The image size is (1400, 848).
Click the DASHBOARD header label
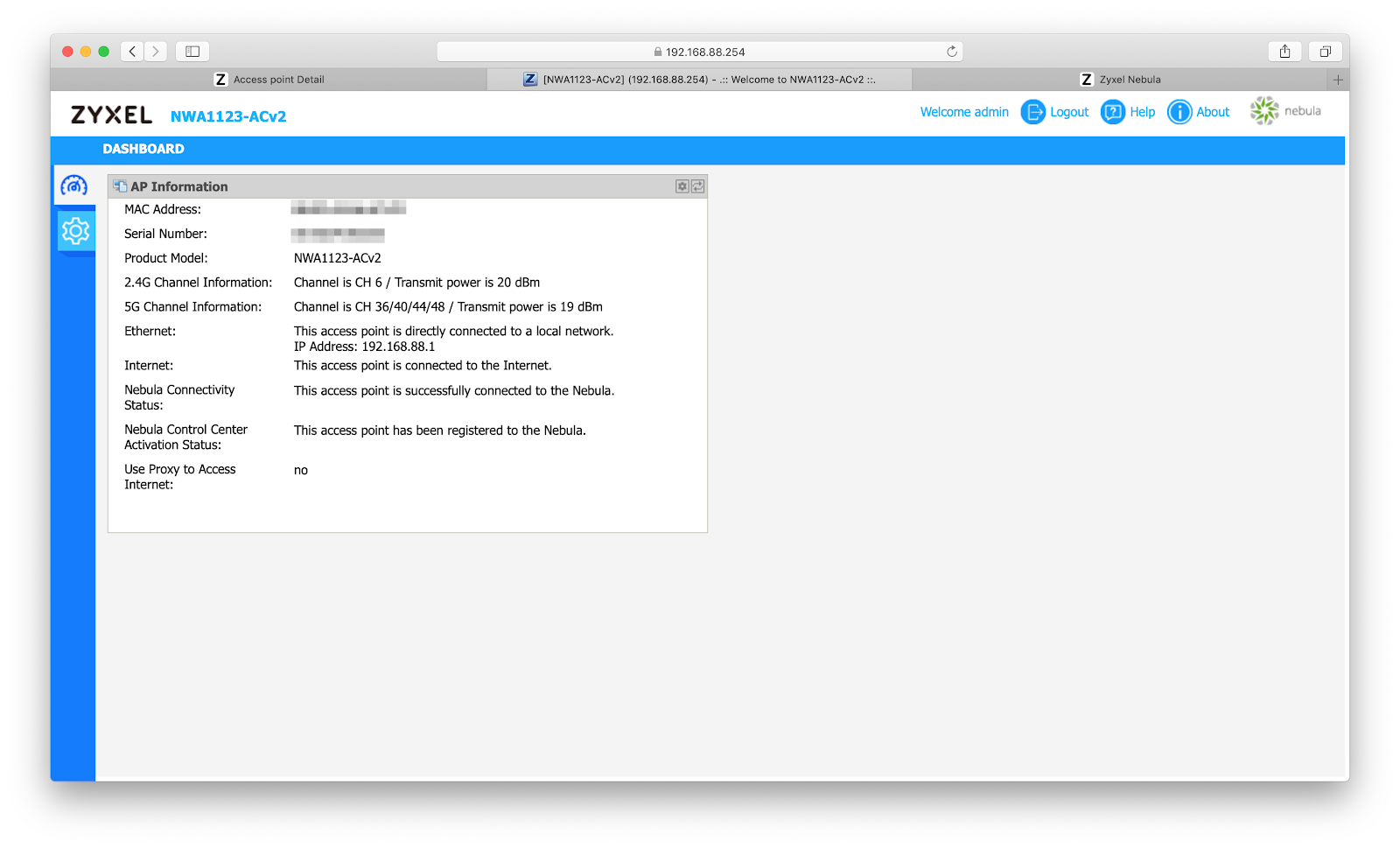(143, 149)
